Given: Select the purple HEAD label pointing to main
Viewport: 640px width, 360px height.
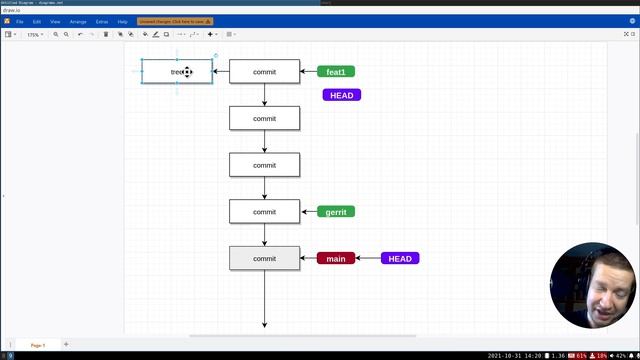Looking at the screenshot, I should (400, 258).
